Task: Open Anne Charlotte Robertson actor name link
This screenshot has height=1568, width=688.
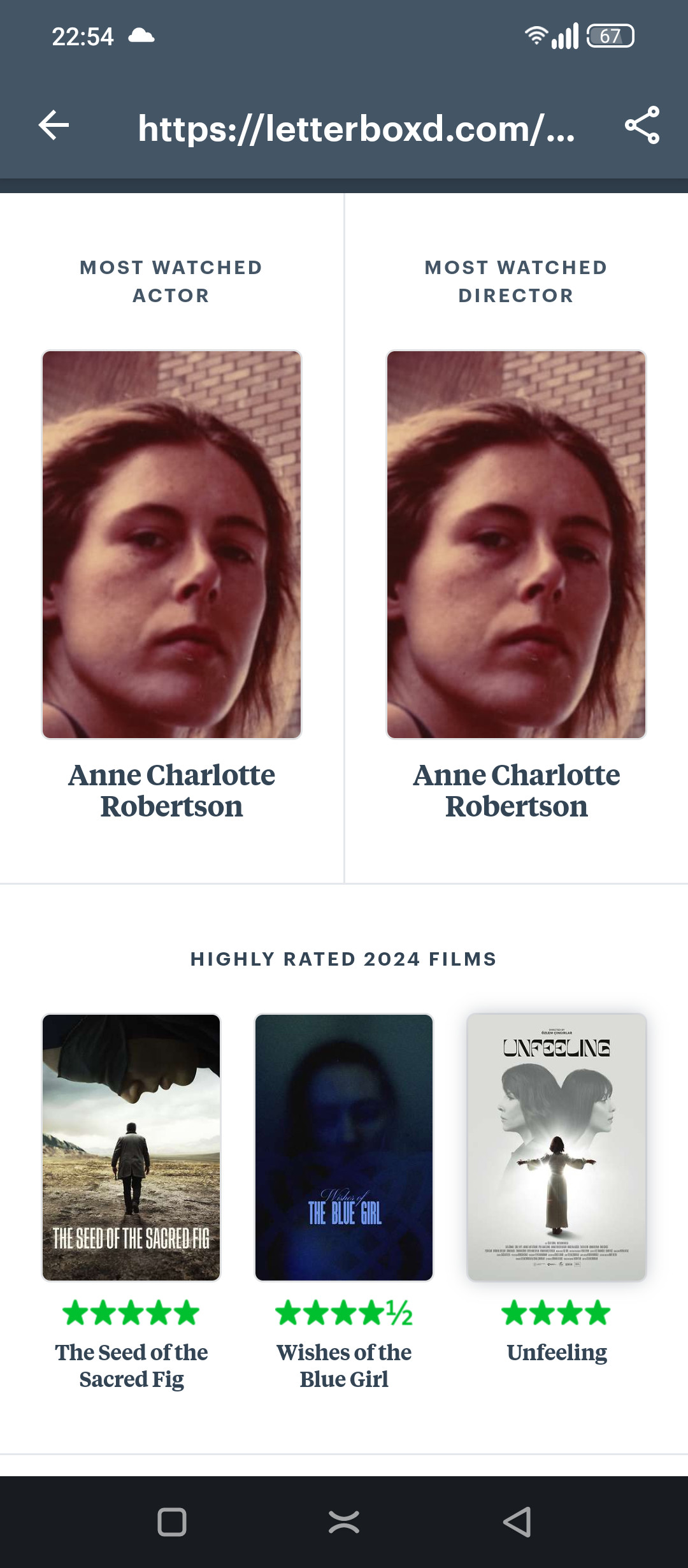Action: click(x=171, y=790)
